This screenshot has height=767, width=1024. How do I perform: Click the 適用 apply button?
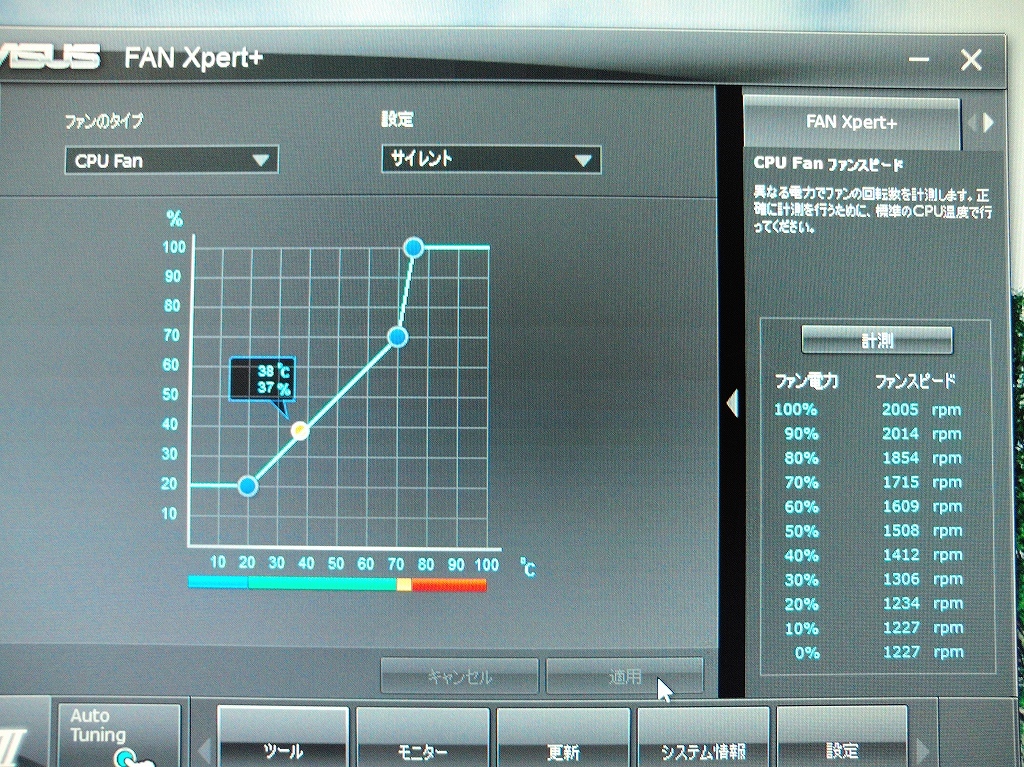pos(624,676)
